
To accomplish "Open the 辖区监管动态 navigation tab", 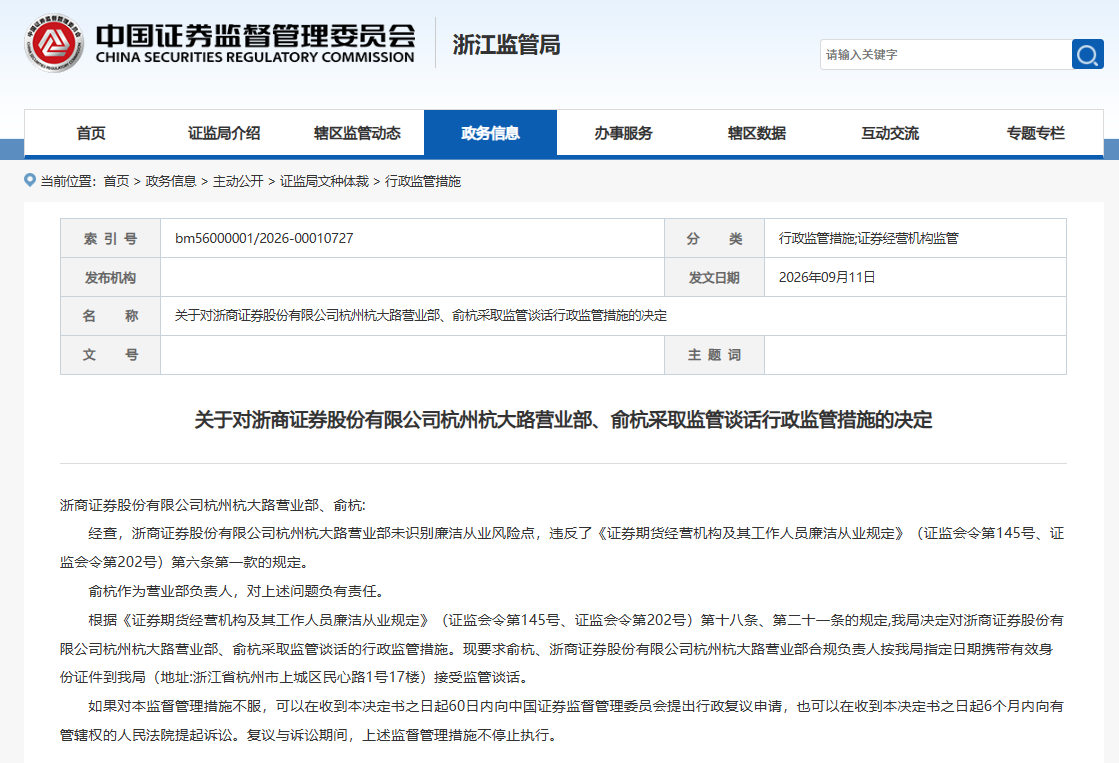I will pyautogui.click(x=357, y=133).
